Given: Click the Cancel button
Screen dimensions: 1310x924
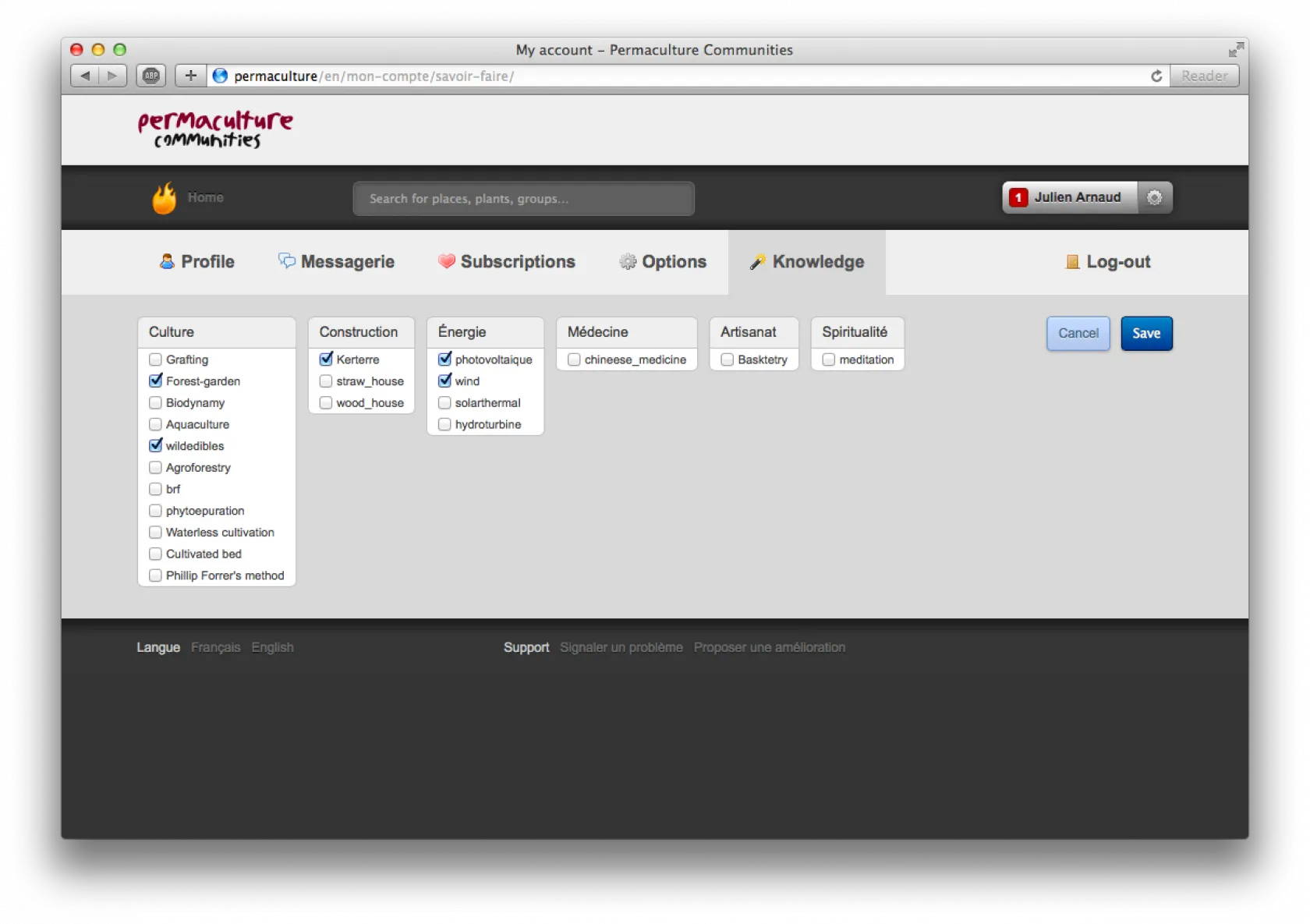Looking at the screenshot, I should (x=1078, y=334).
